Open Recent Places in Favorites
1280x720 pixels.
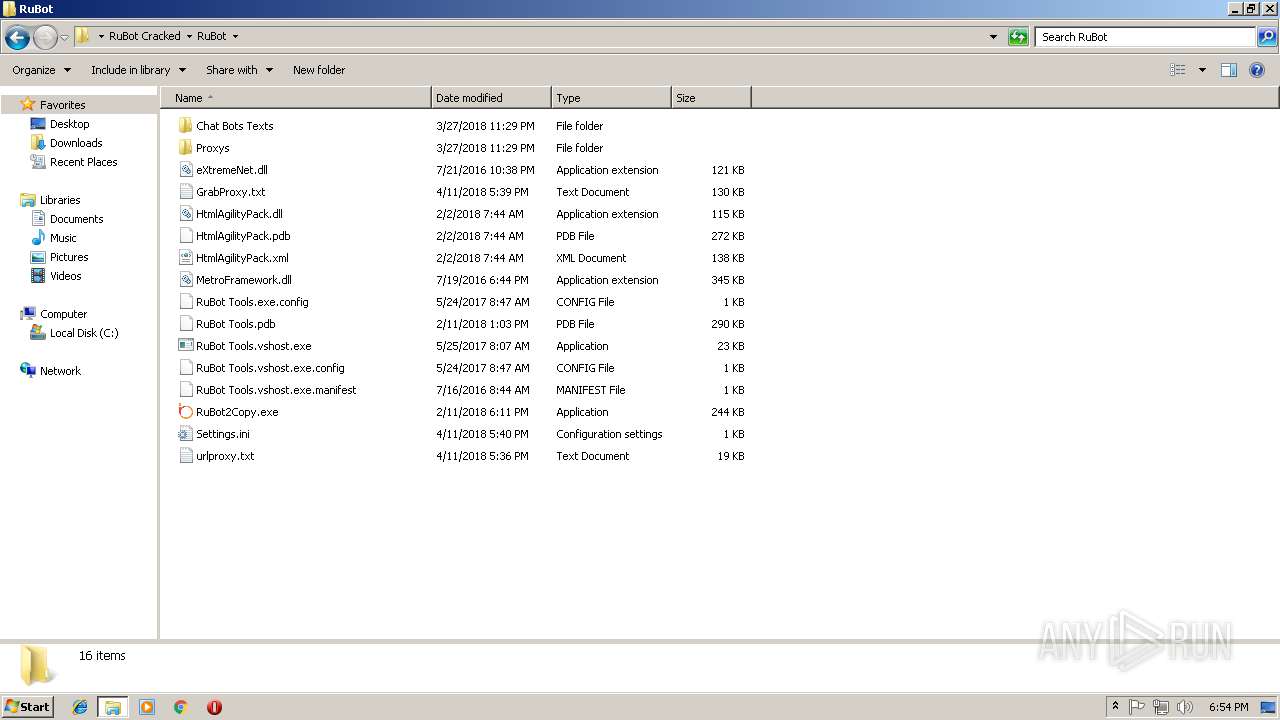[x=83, y=162]
